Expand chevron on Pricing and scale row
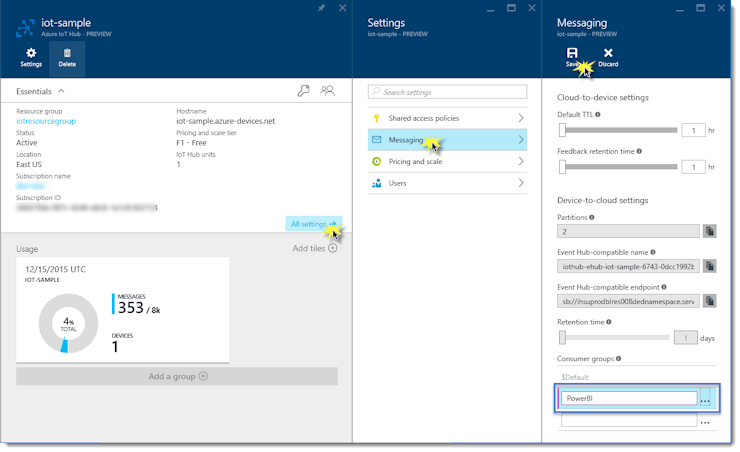The image size is (740, 452). pos(521,161)
